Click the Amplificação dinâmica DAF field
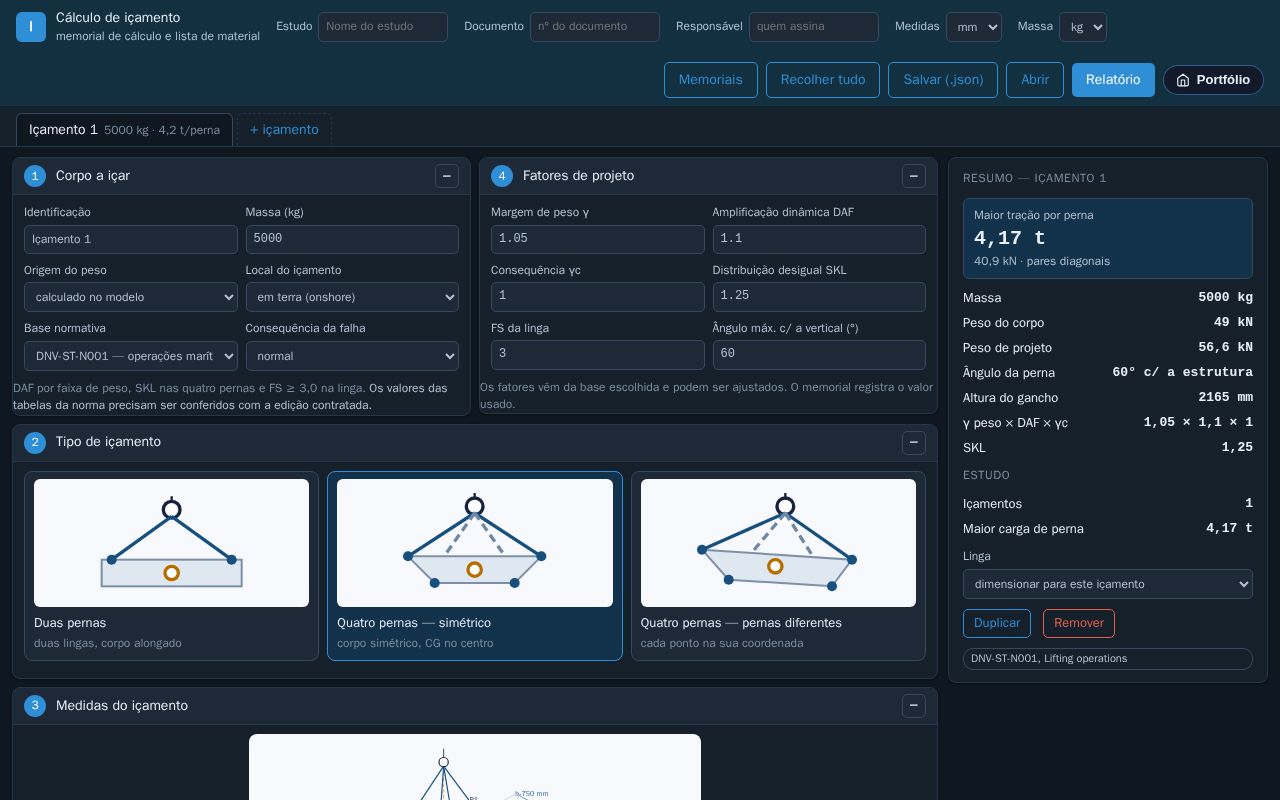Screen dimensions: 1280x800 pos(819,239)
